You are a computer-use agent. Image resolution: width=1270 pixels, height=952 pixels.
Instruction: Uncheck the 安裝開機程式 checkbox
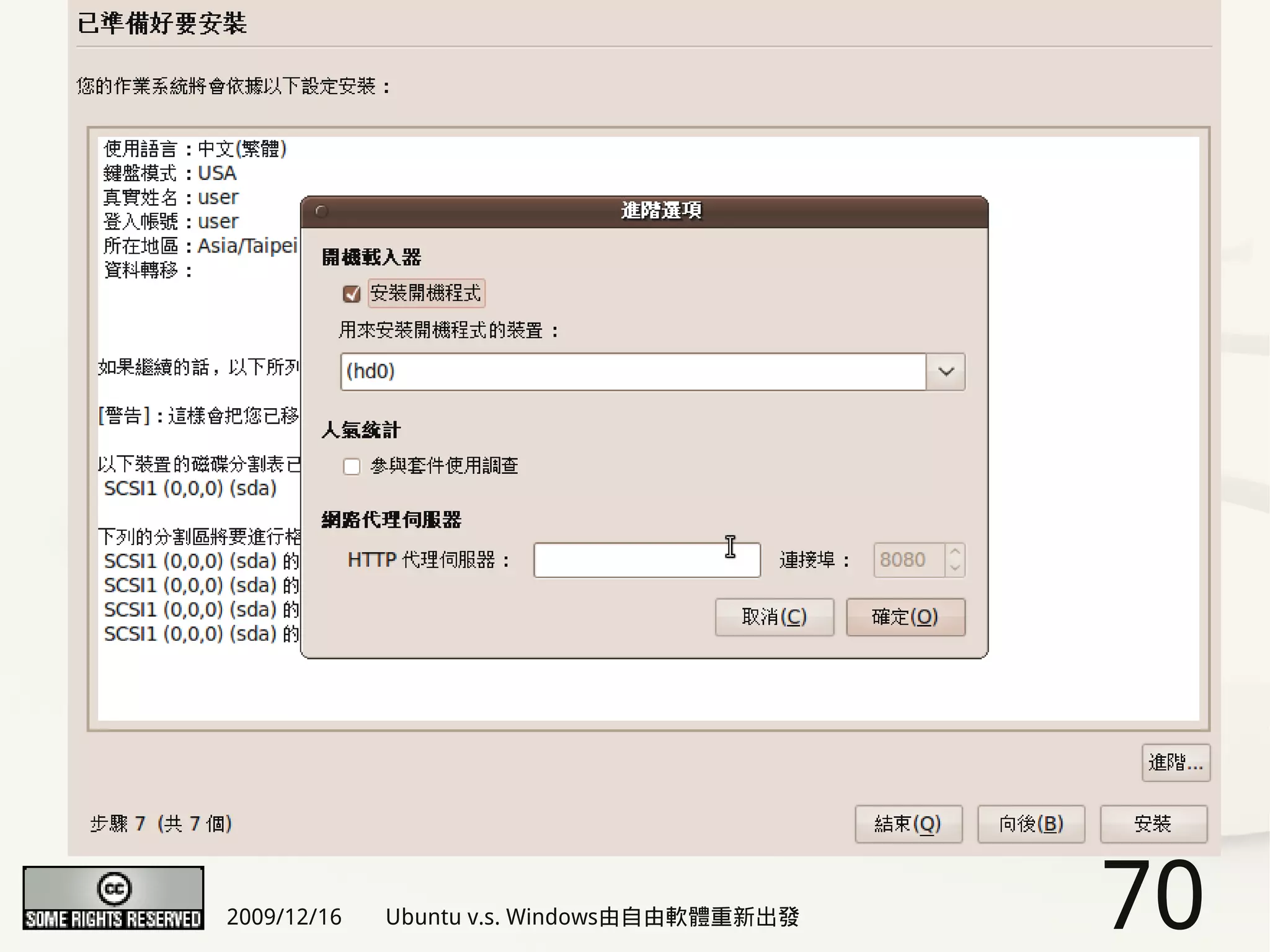[352, 293]
